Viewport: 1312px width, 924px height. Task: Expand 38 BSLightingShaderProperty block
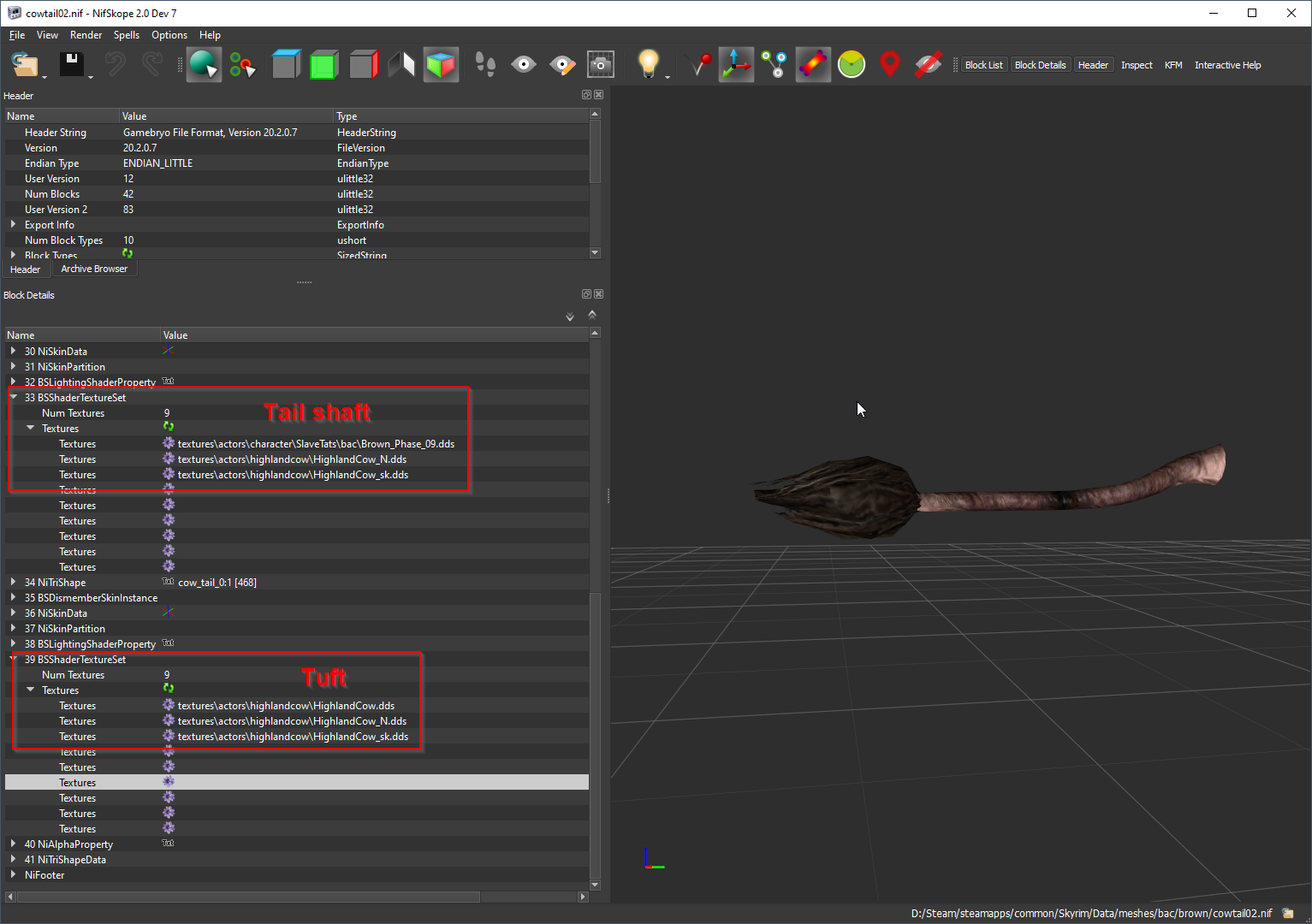pos(13,643)
